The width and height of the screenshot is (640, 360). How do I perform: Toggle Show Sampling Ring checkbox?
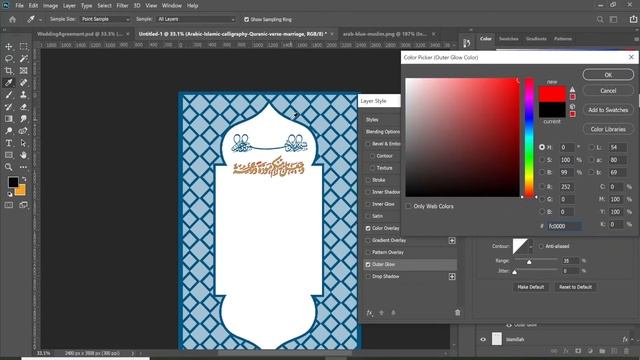click(x=246, y=19)
